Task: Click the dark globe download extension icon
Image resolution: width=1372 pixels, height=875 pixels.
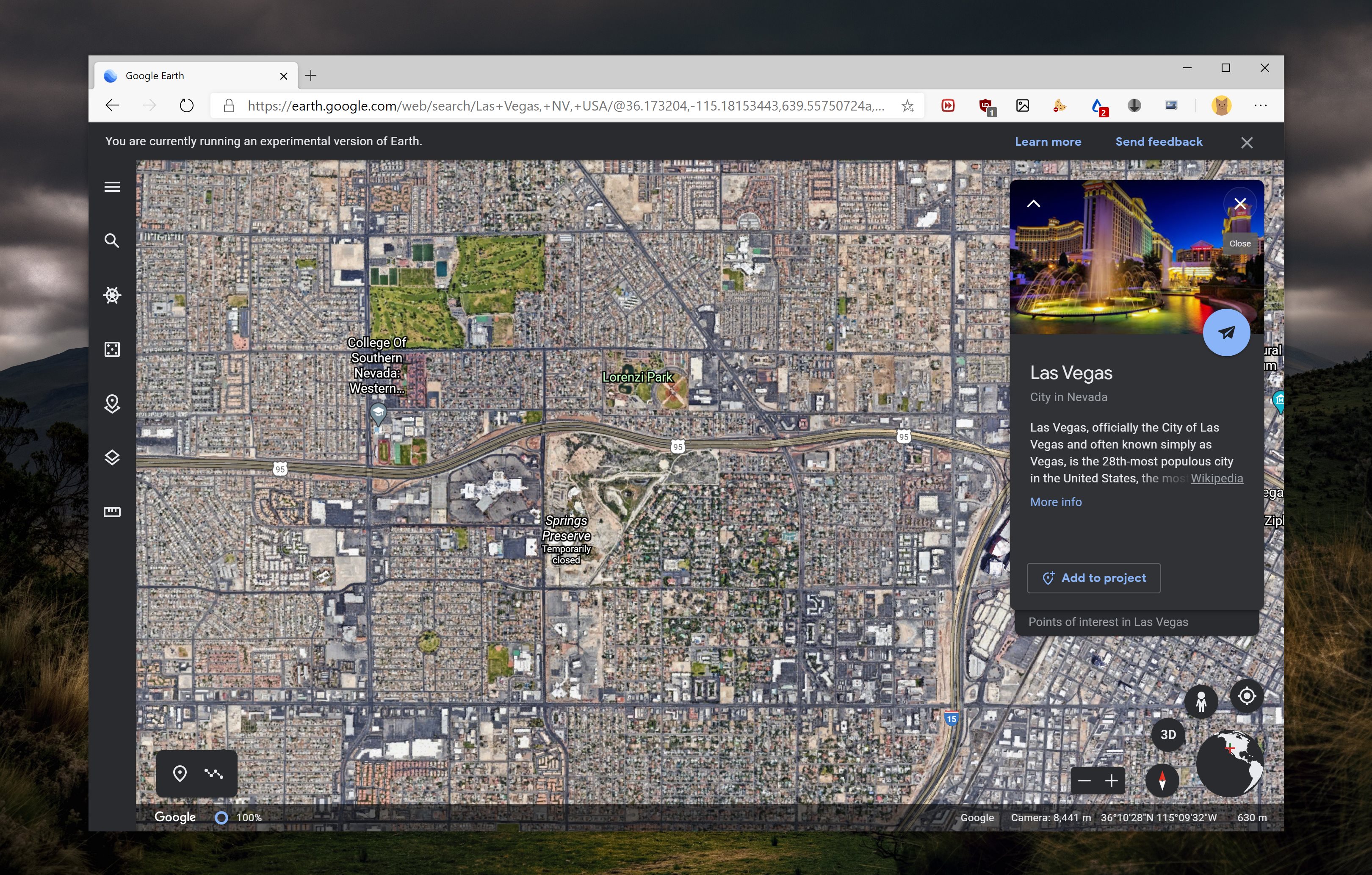Action: (x=1134, y=105)
